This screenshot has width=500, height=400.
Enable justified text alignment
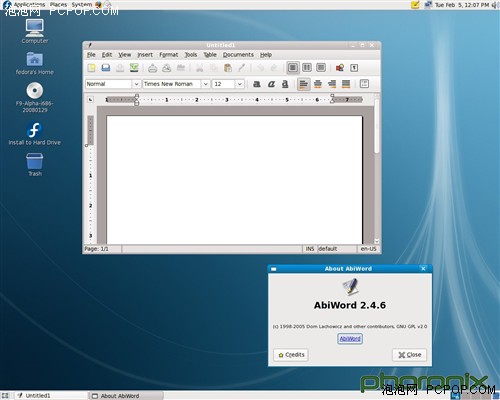tap(346, 84)
